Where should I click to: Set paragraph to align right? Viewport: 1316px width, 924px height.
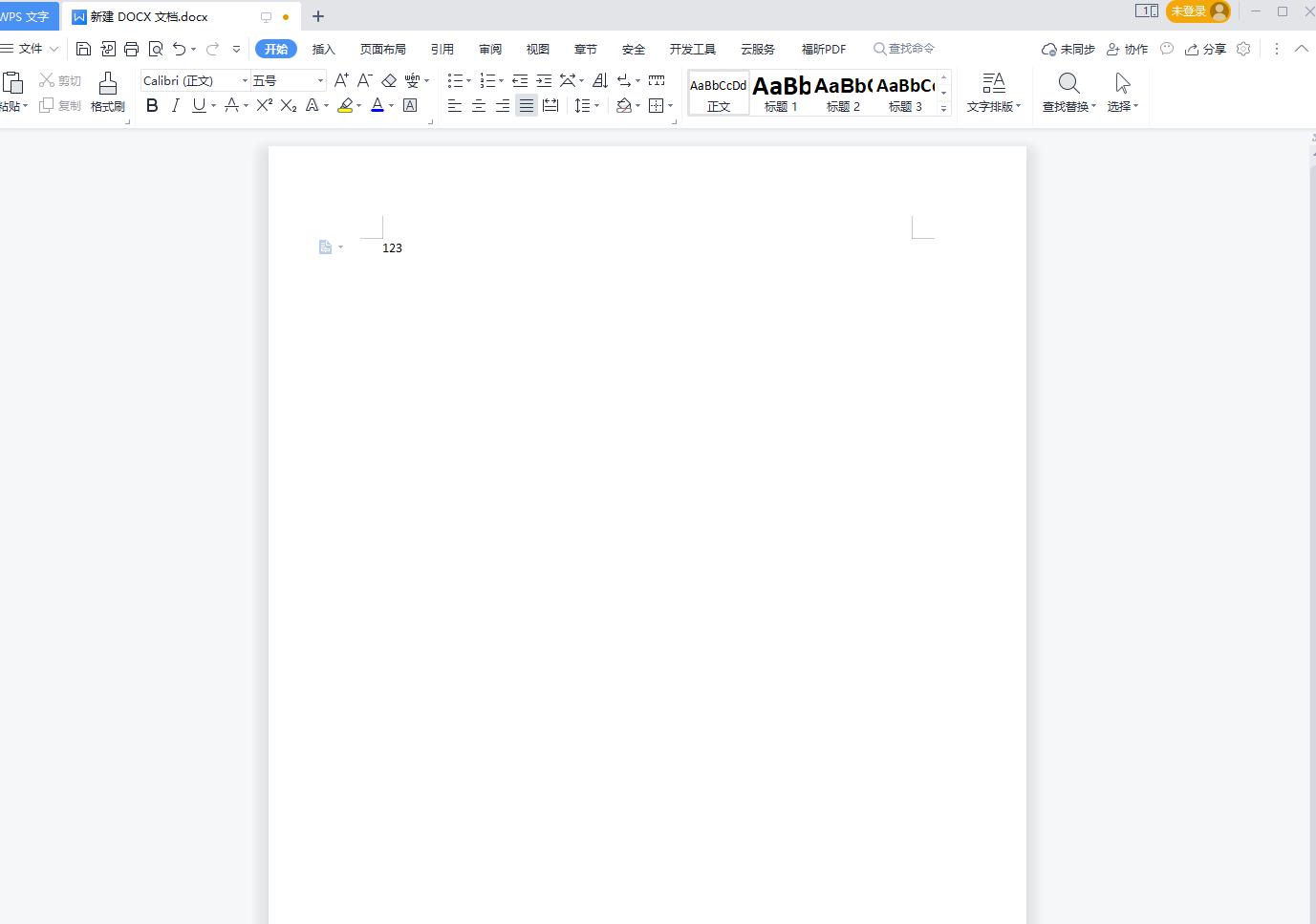coord(503,105)
